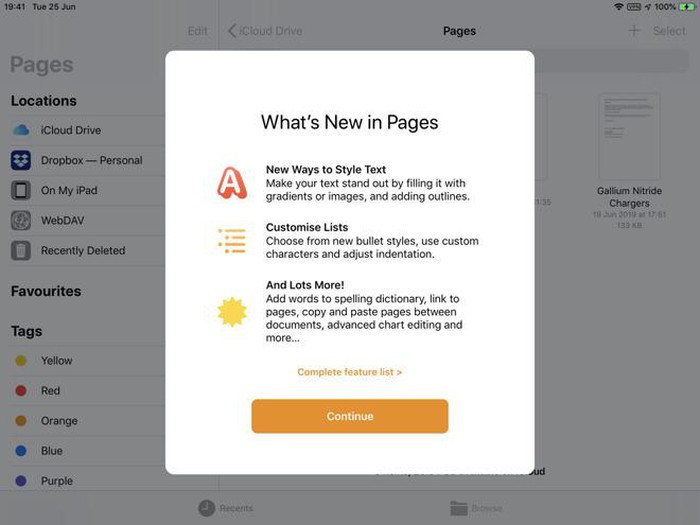Tap the Recents clock icon
The width and height of the screenshot is (700, 525).
tap(207, 508)
